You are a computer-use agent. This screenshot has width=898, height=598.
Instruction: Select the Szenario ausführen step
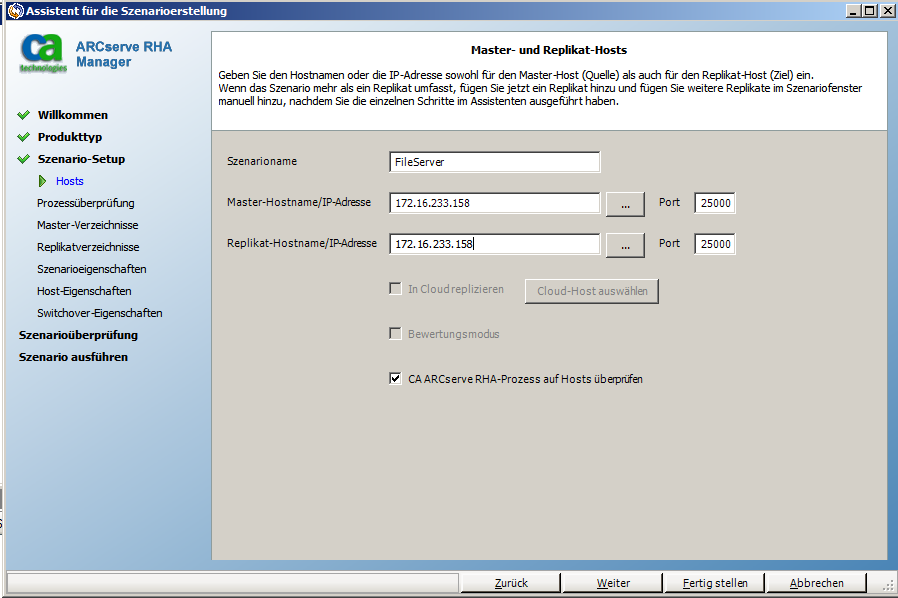click(73, 357)
